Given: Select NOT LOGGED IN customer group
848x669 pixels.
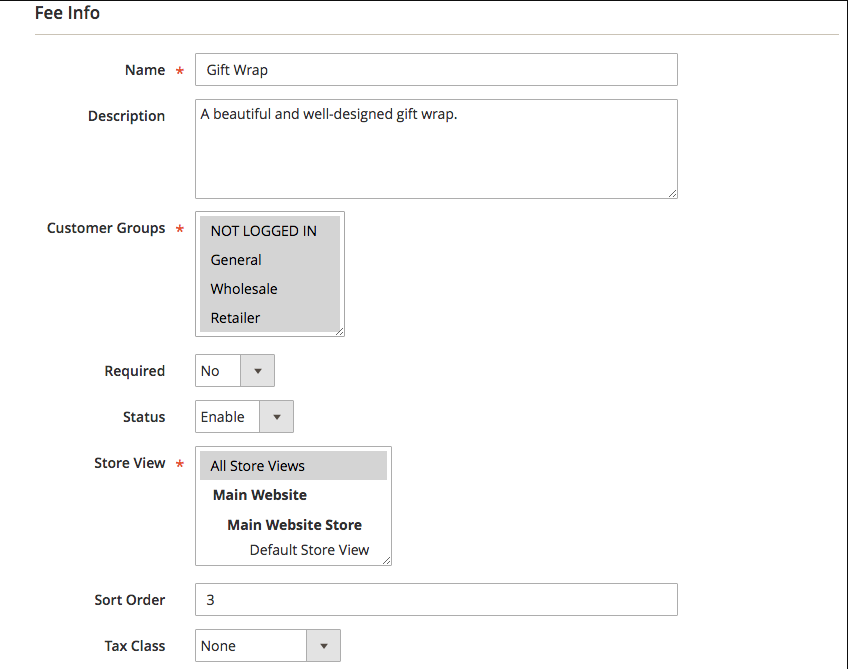Looking at the screenshot, I should click(269, 231).
